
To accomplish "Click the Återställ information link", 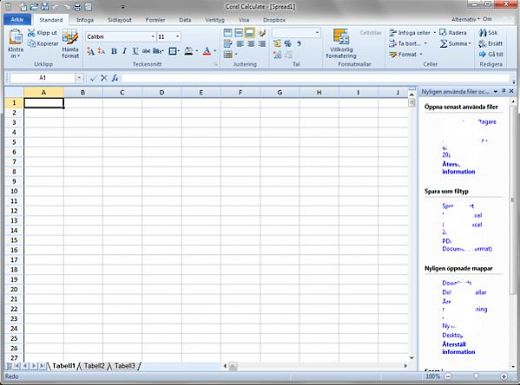I will [x=458, y=348].
